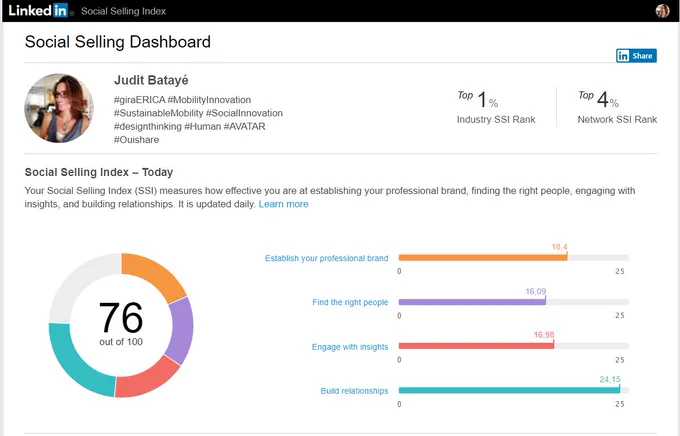Open the Learn more link
Viewport: 680px width, 436px height.
point(283,204)
